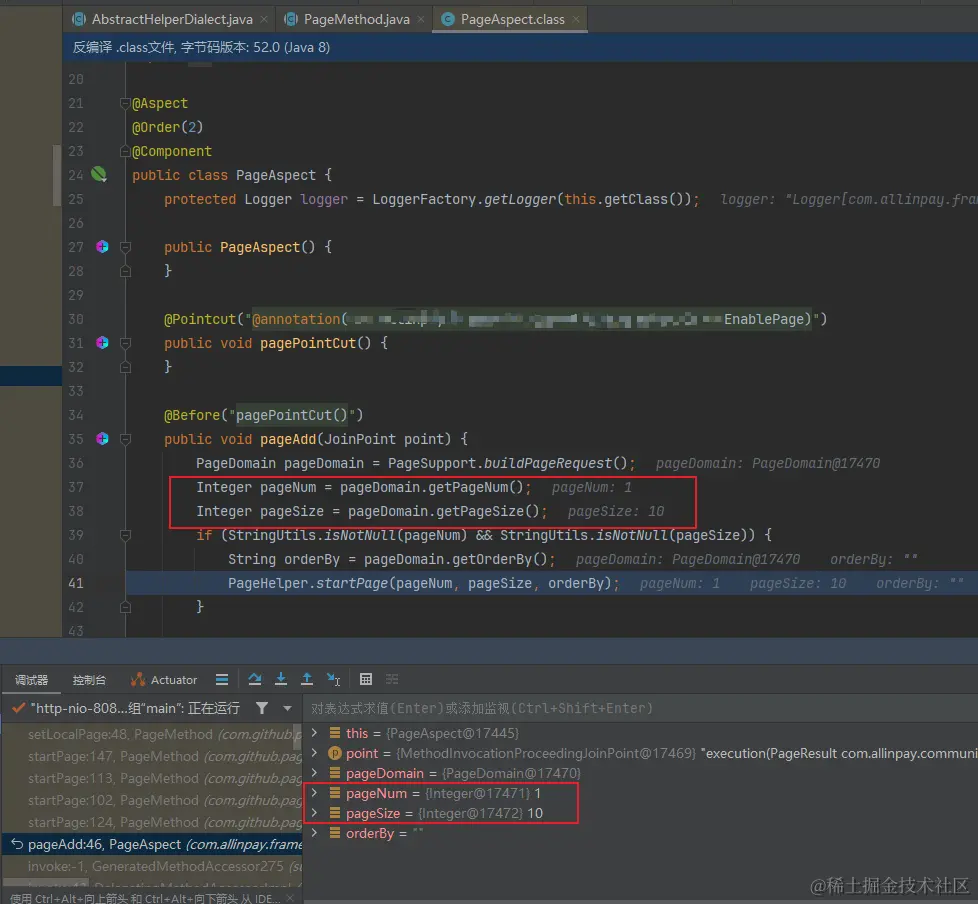Toggle the fold marker on line 27 constructor
This screenshot has width=978, height=904.
click(125, 247)
